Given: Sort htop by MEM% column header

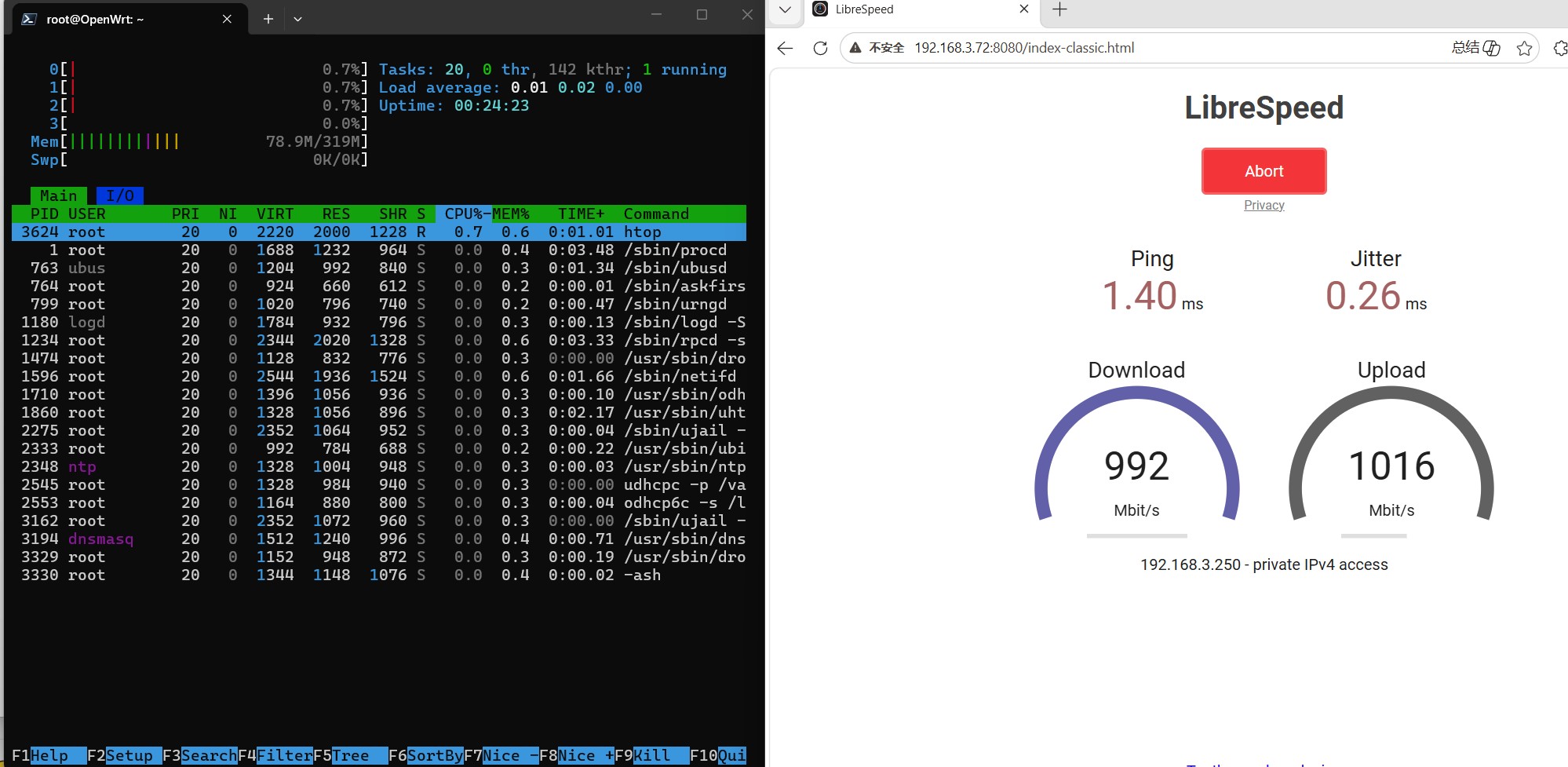Looking at the screenshot, I should click(x=511, y=214).
